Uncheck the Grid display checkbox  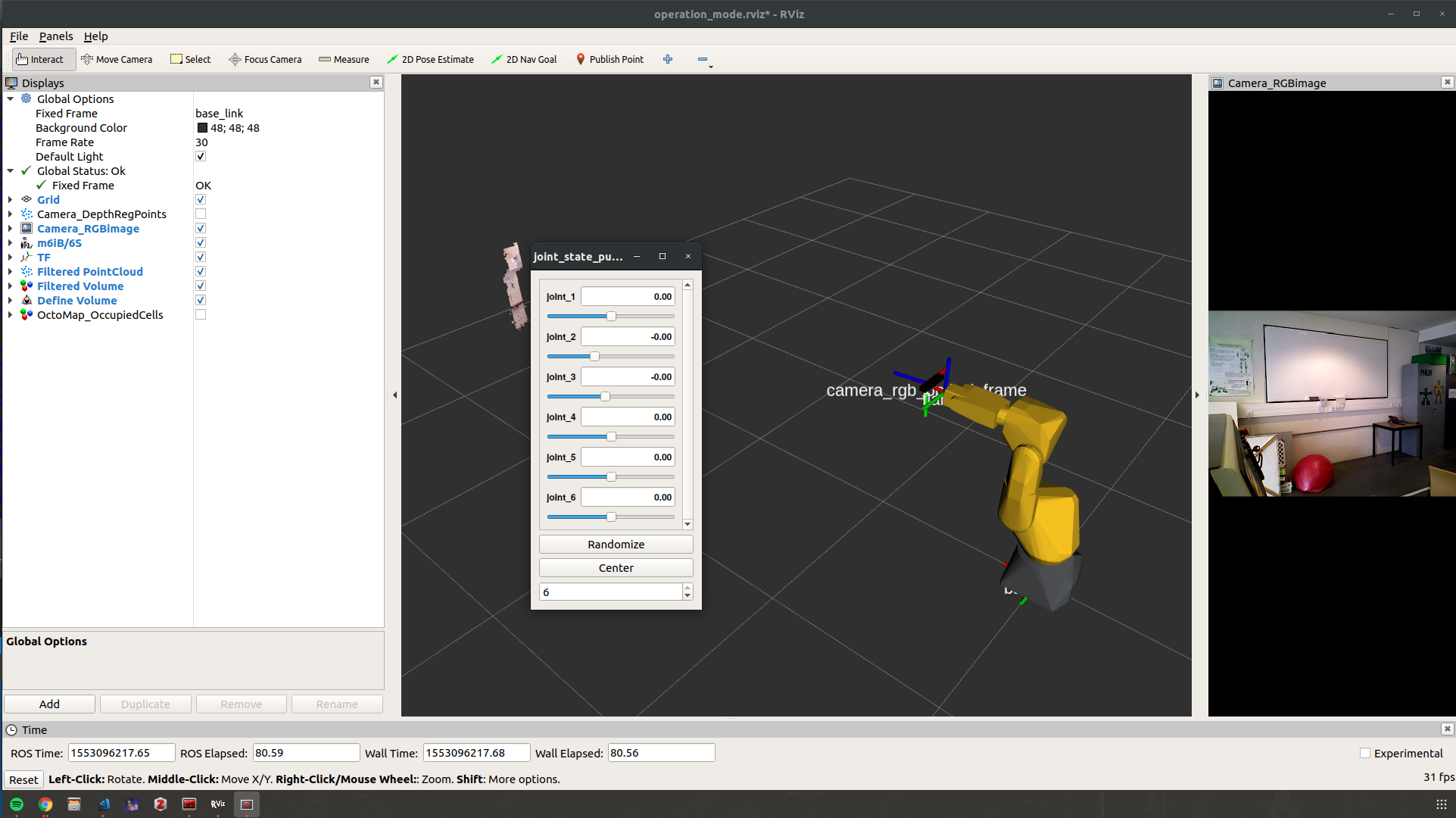[x=201, y=200]
